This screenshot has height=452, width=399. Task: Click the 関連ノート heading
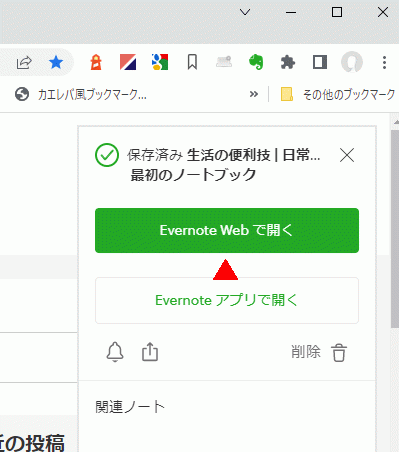pos(130,407)
